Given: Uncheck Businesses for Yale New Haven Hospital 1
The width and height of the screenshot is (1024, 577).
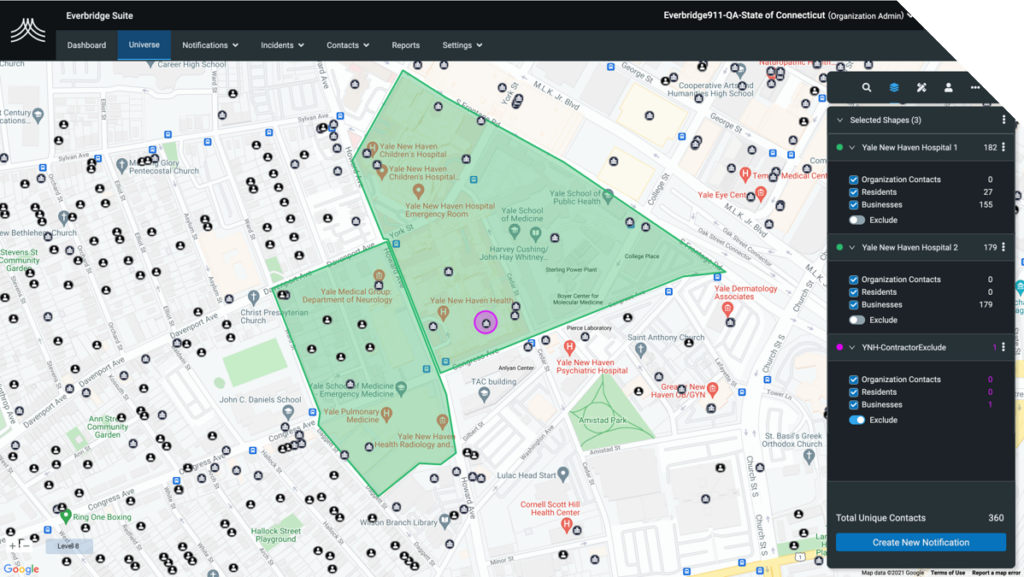Looking at the screenshot, I should click(854, 205).
